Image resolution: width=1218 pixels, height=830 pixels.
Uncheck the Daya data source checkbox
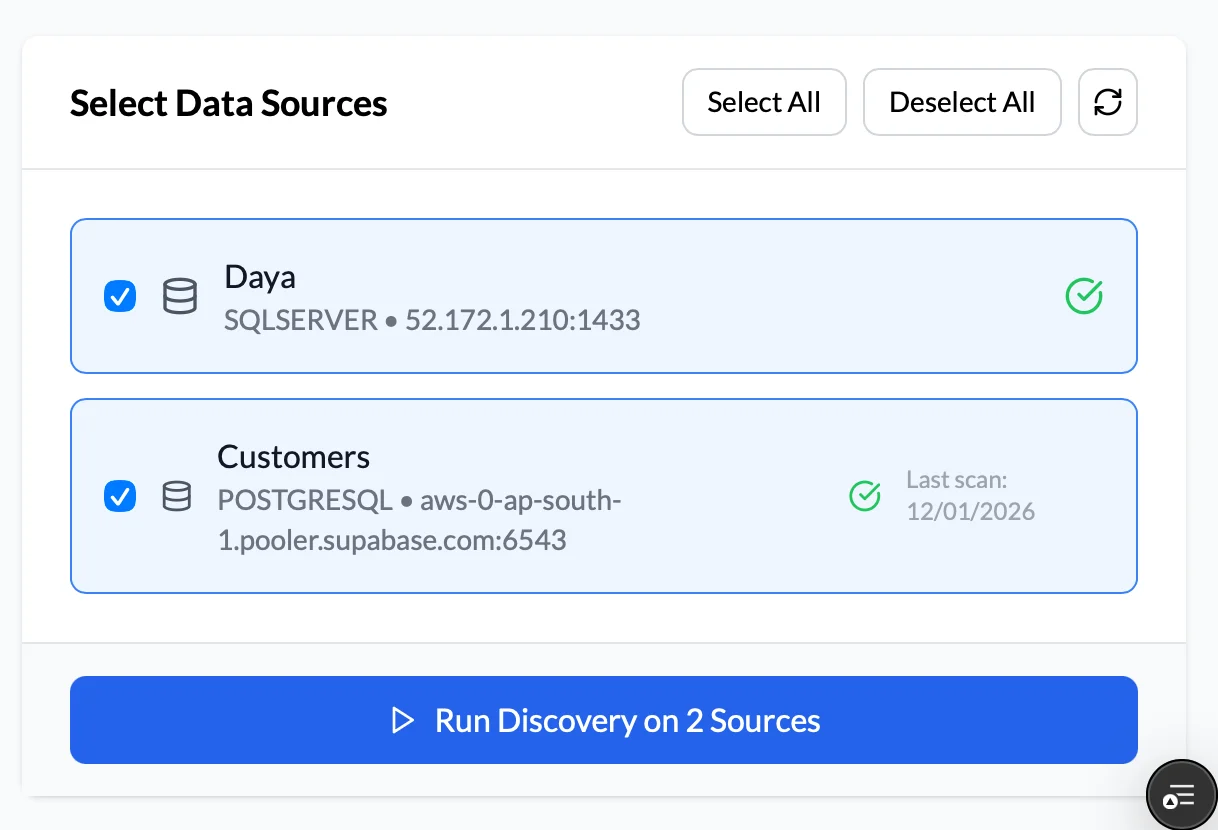[120, 296]
